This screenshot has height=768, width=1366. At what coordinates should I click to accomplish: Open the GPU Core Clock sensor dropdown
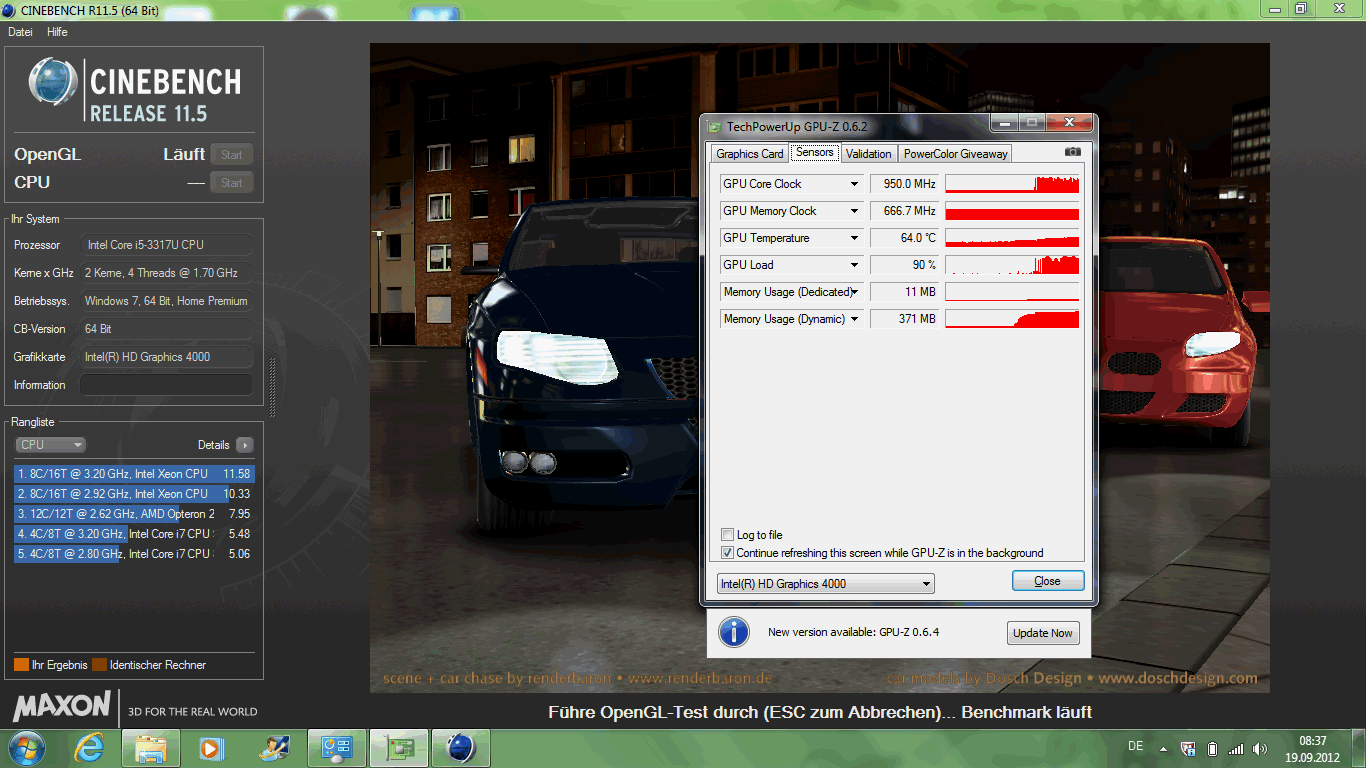pos(854,184)
